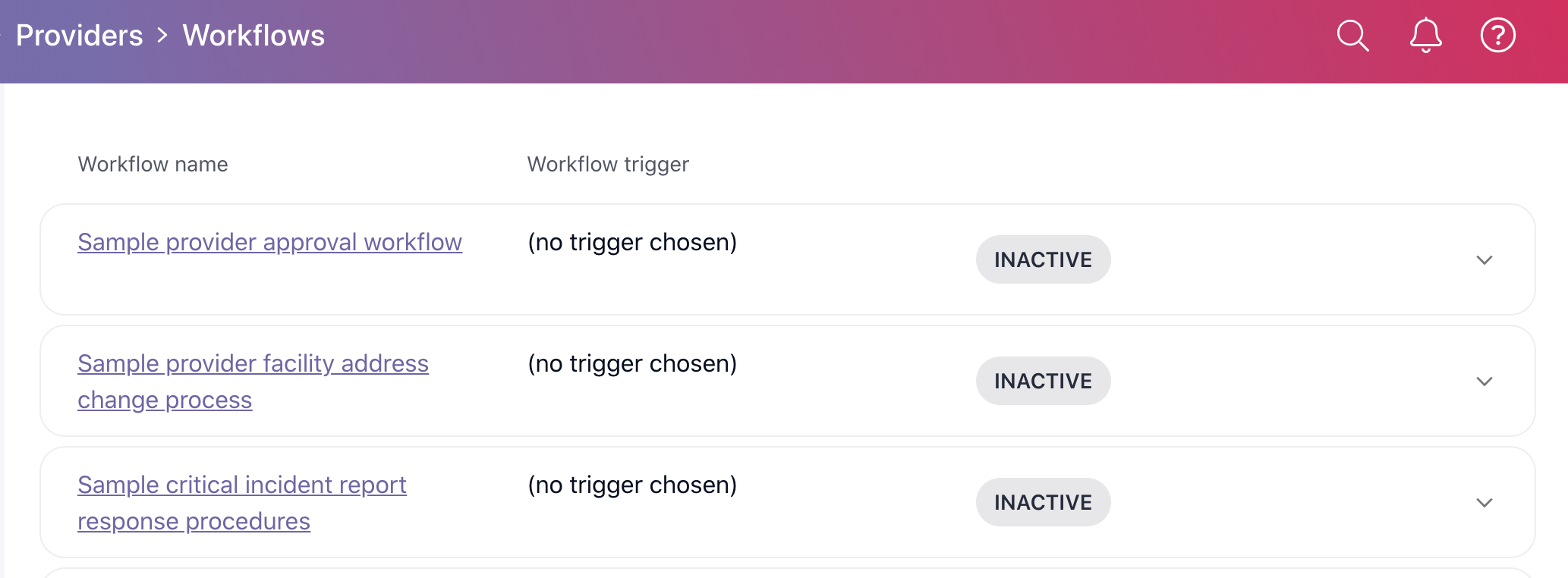Select the Workflows breadcrumb title
Viewport: 1568px width, 578px height.
(x=253, y=36)
